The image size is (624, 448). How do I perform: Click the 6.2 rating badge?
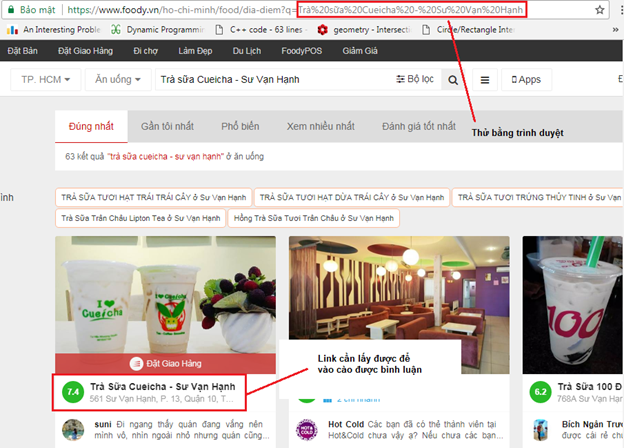click(x=540, y=392)
